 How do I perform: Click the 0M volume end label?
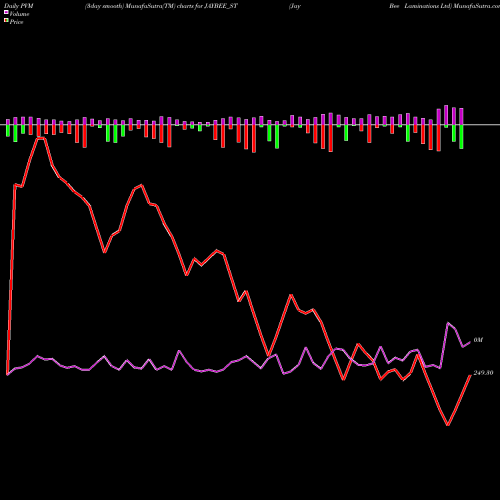coord(478,340)
